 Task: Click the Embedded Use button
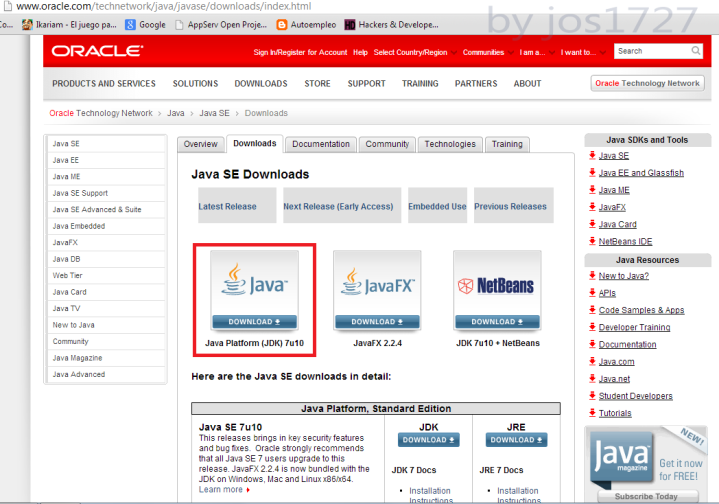coord(437,205)
